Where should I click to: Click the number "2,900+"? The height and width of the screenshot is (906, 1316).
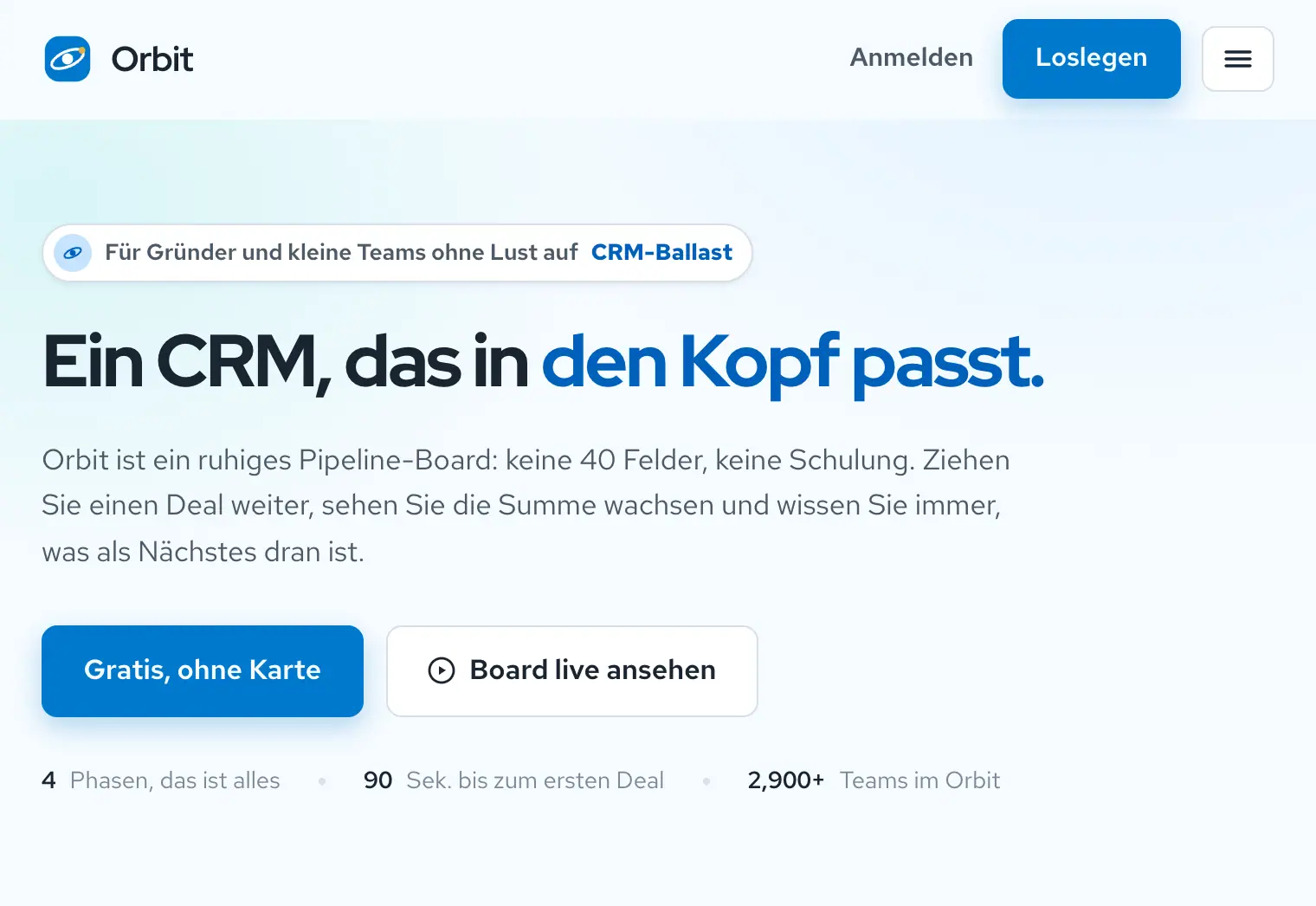786,780
